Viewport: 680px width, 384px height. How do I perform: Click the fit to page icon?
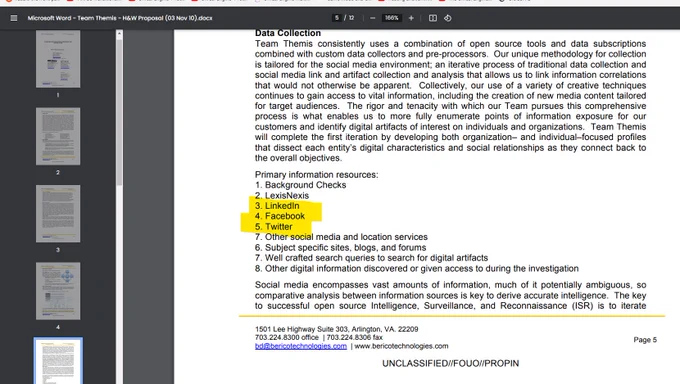[433, 18]
